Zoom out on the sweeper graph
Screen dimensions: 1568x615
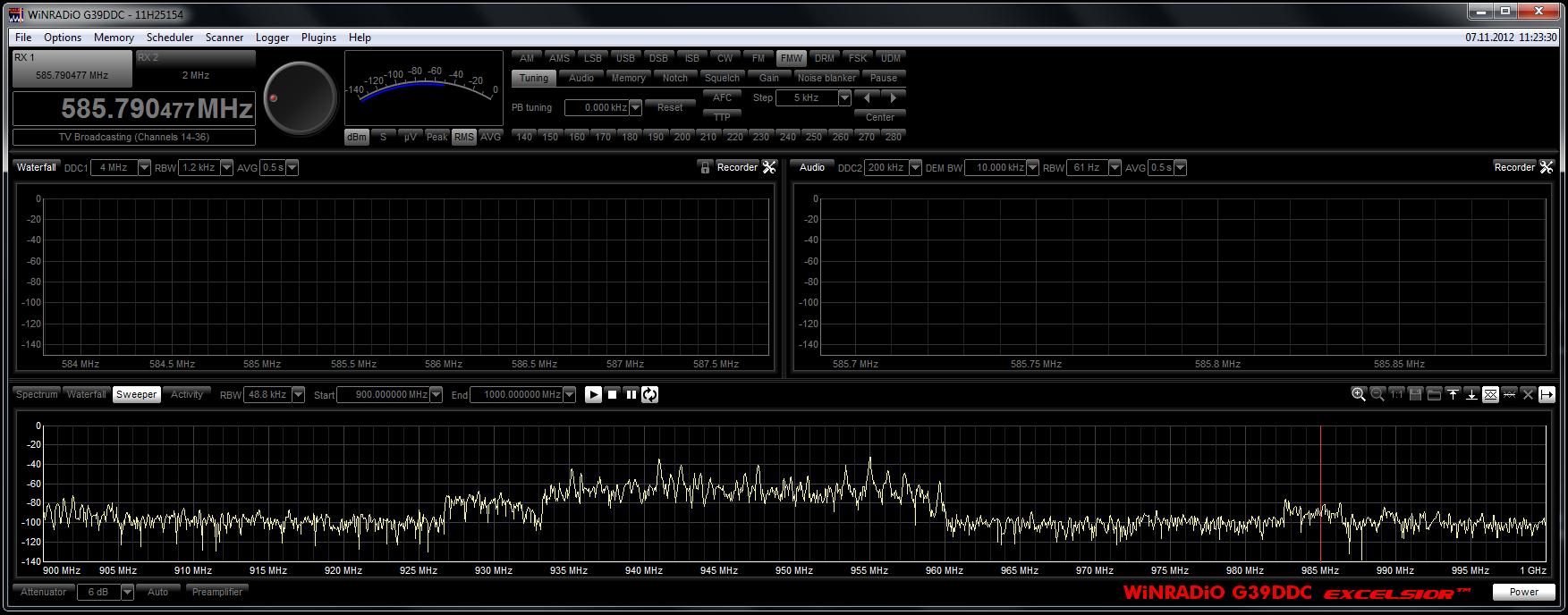click(1377, 394)
